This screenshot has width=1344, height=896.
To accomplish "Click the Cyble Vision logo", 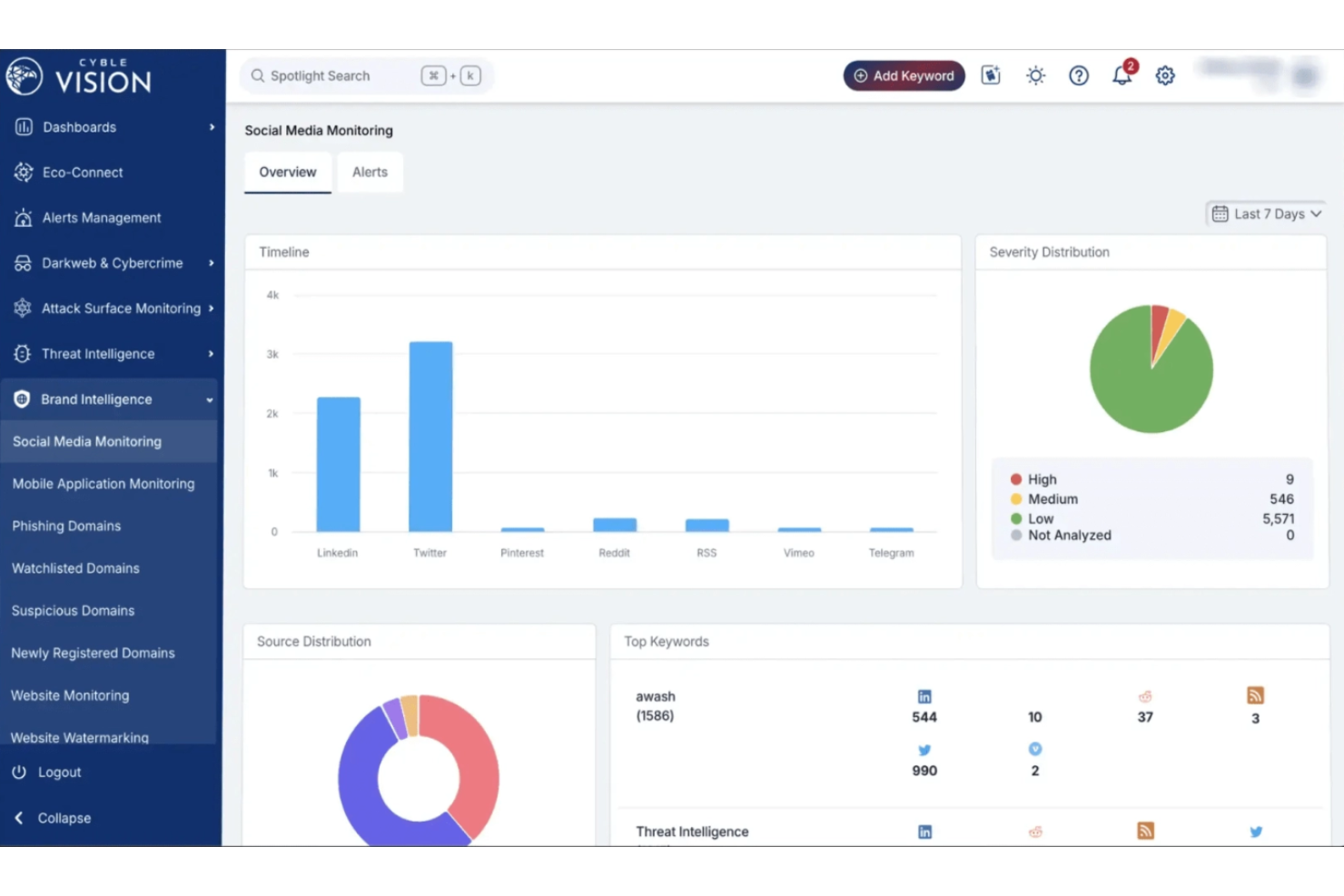I will click(79, 77).
